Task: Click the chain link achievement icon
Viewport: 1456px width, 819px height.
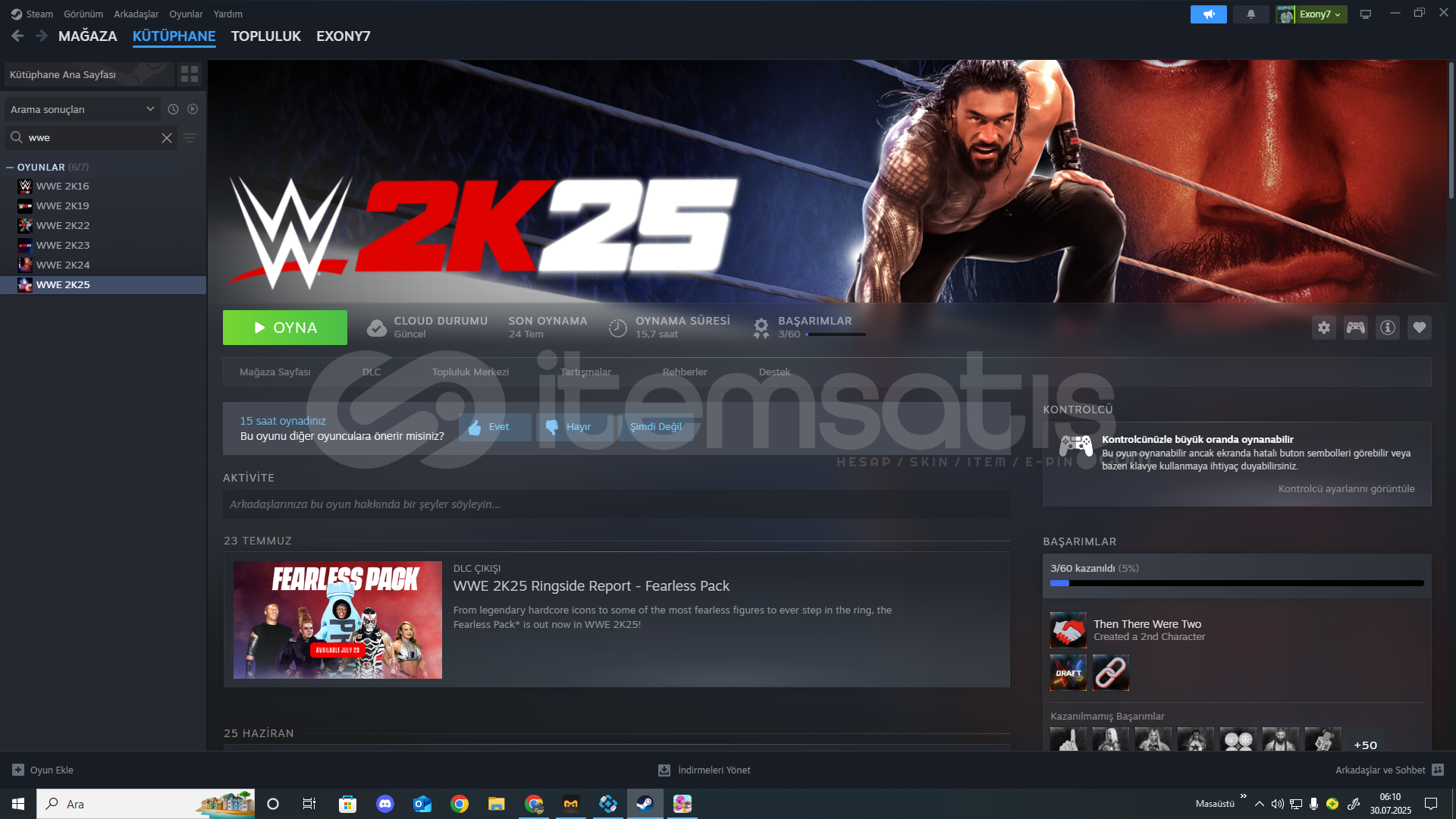Action: coord(1111,673)
